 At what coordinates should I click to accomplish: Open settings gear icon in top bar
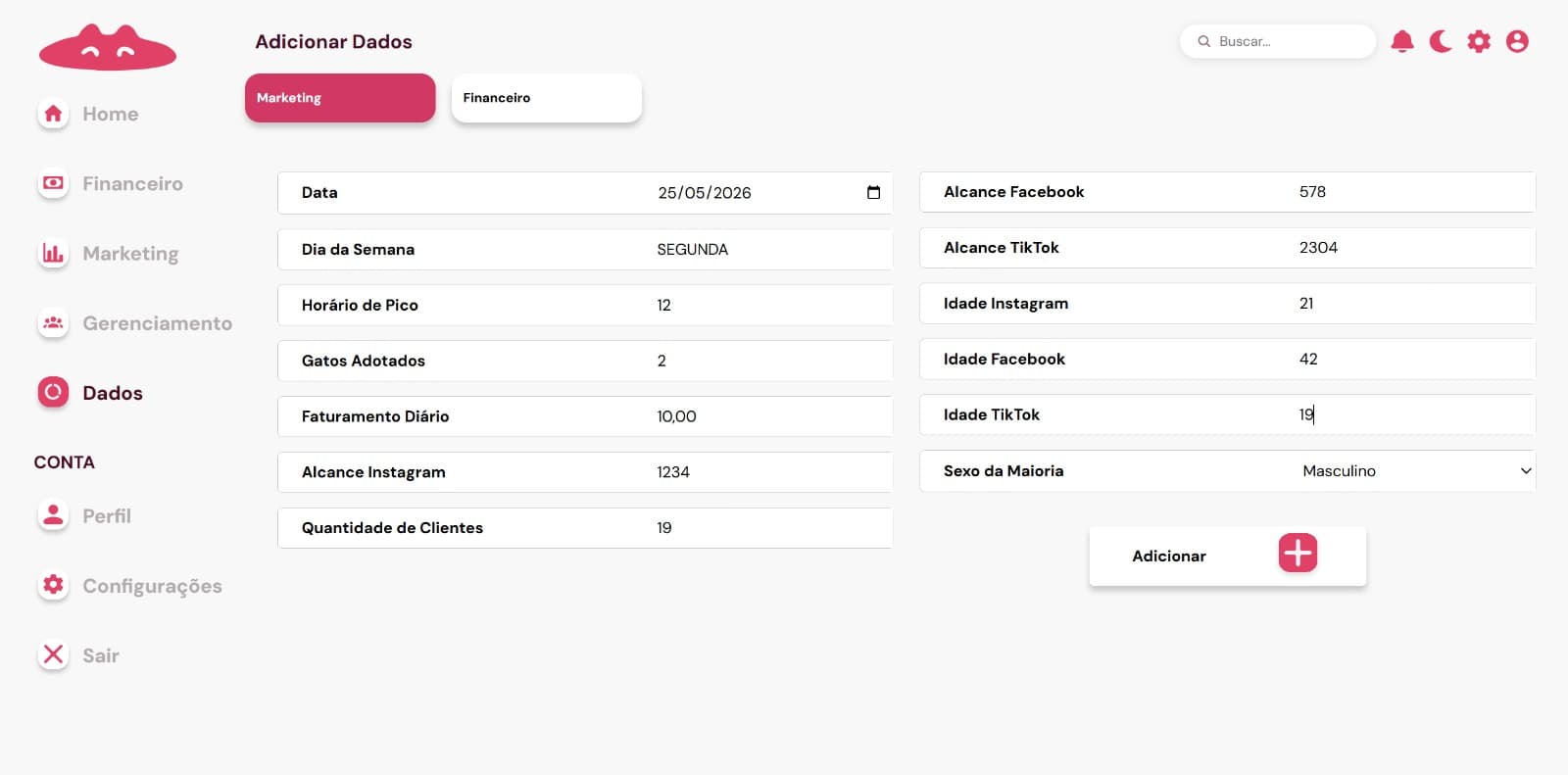click(x=1479, y=41)
